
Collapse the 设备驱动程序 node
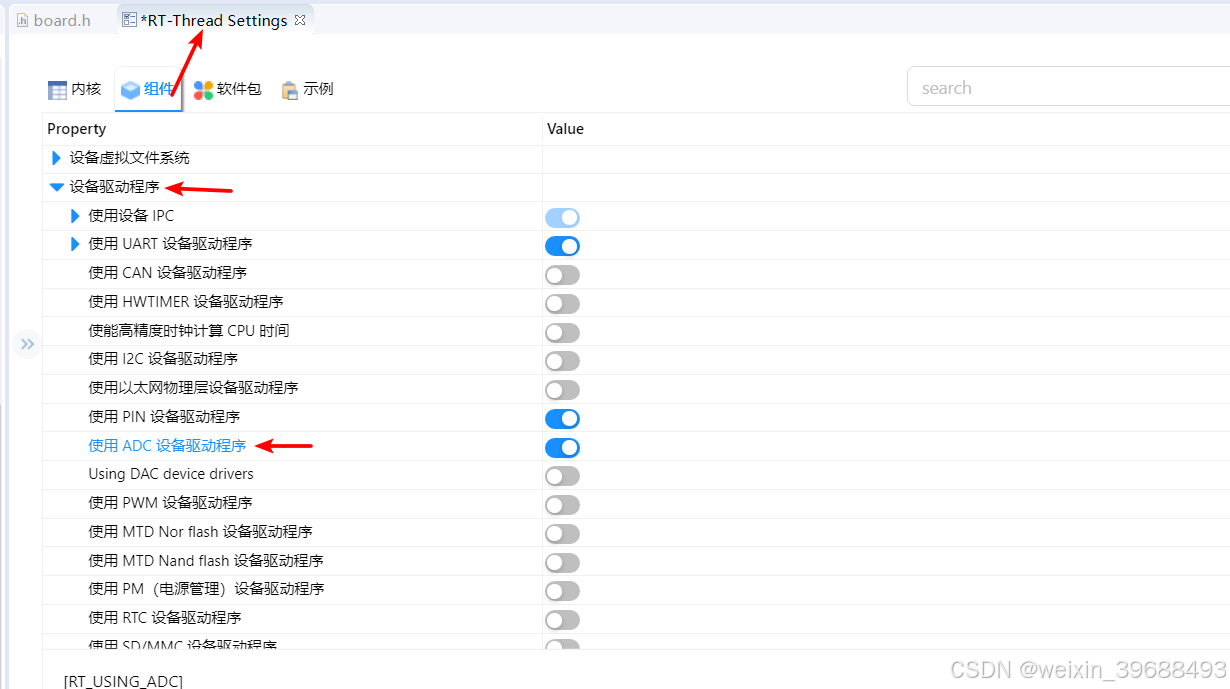[57, 187]
